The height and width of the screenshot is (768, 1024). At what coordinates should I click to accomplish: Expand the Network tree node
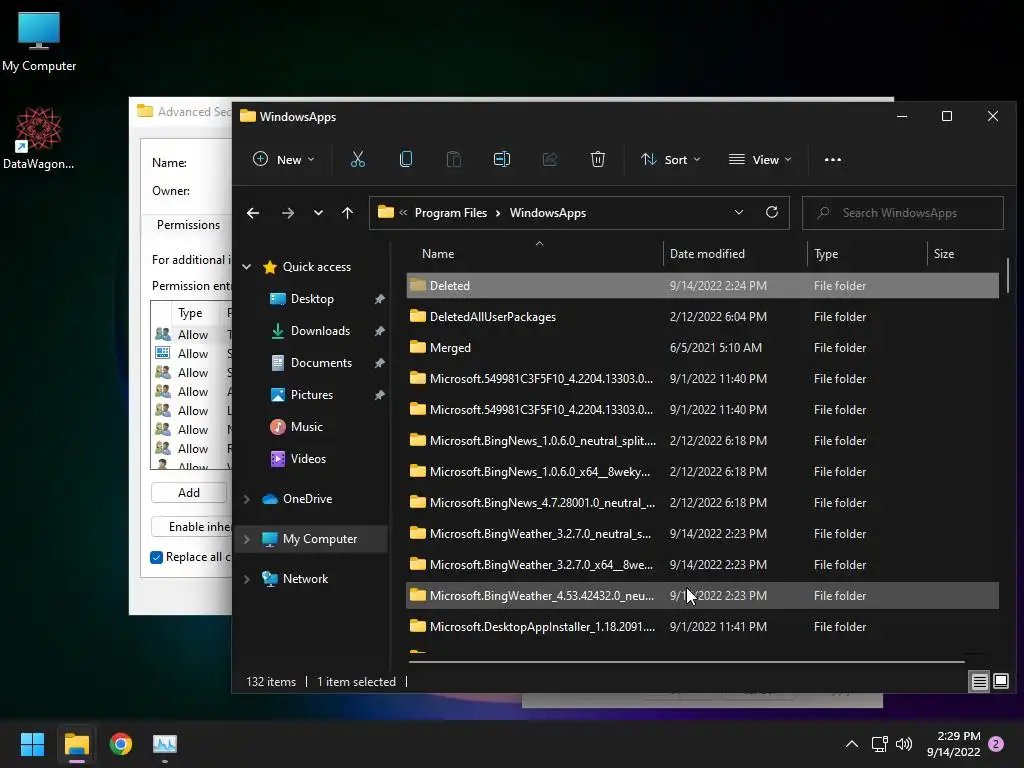[x=247, y=579]
